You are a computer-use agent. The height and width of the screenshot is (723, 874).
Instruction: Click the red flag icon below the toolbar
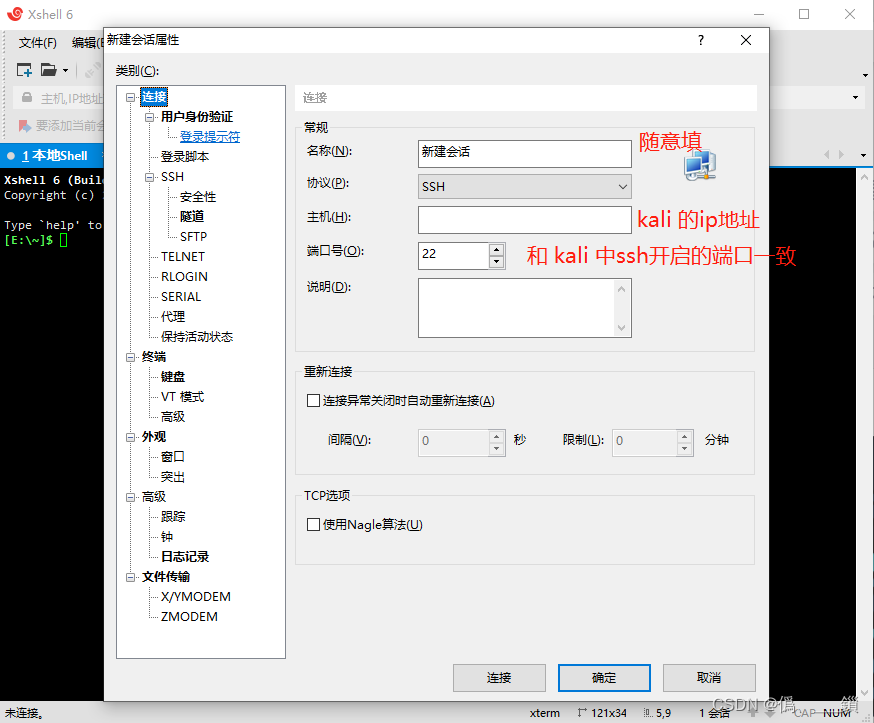[x=22, y=124]
